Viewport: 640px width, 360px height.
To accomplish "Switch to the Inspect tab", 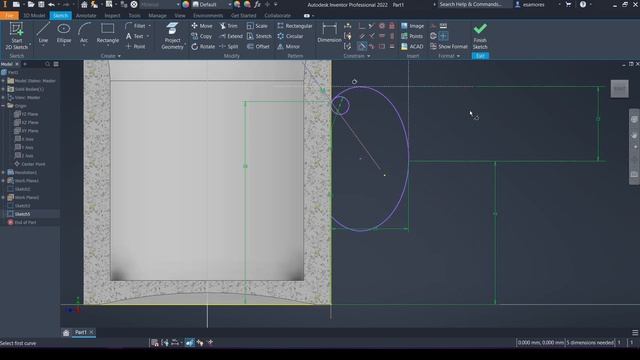I will [112, 16].
